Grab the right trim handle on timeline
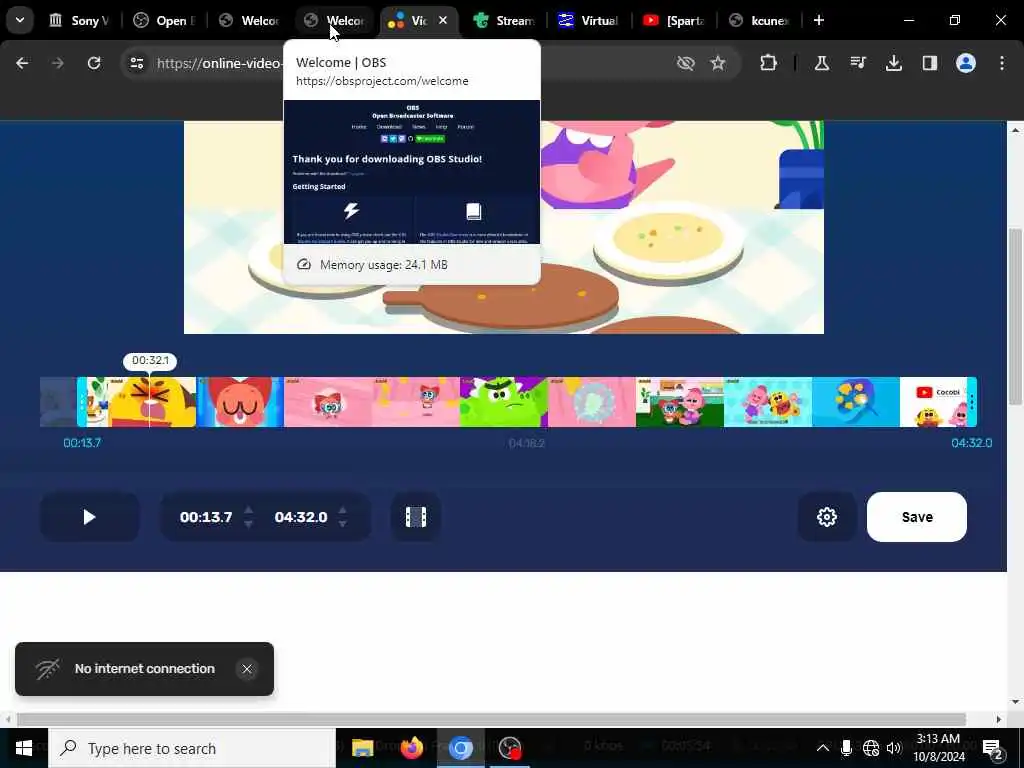Screen dimensions: 1024x768 [972, 402]
